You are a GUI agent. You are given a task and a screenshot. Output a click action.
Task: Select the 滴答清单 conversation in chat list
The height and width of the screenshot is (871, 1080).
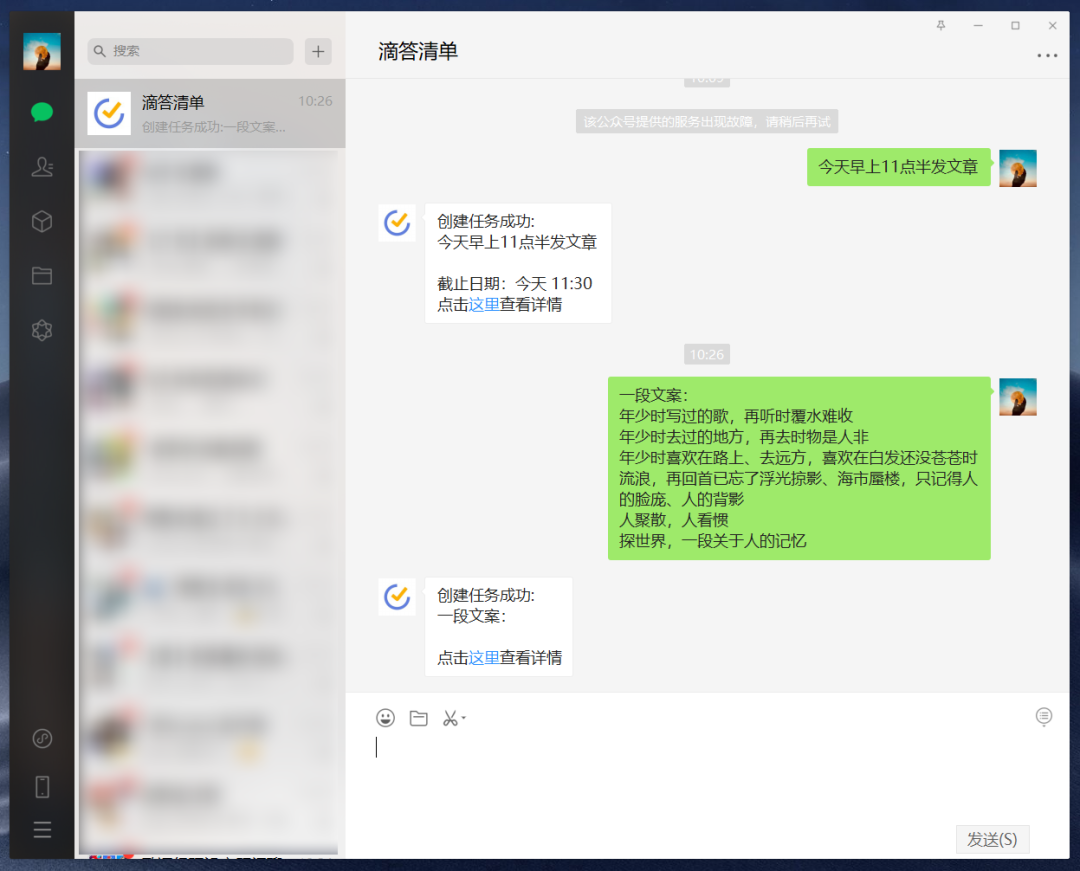click(210, 113)
